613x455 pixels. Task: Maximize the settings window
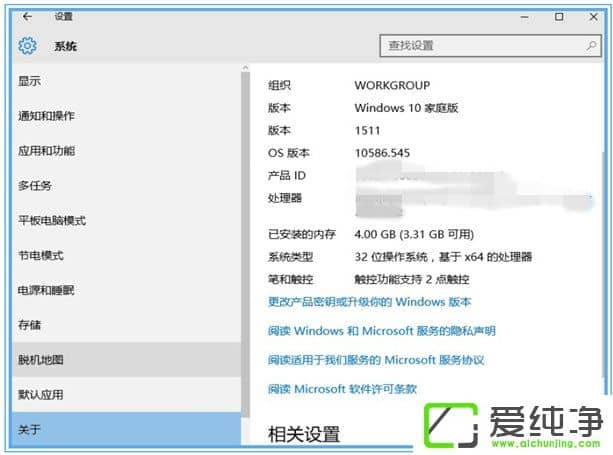(x=559, y=17)
